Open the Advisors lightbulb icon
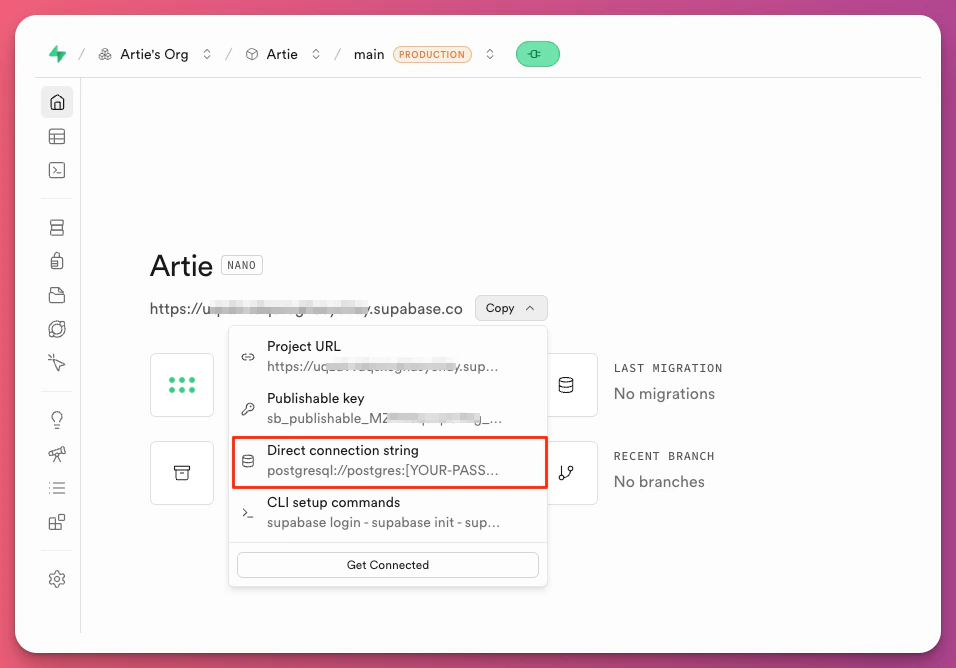Viewport: 956px width, 668px height. pyautogui.click(x=57, y=419)
